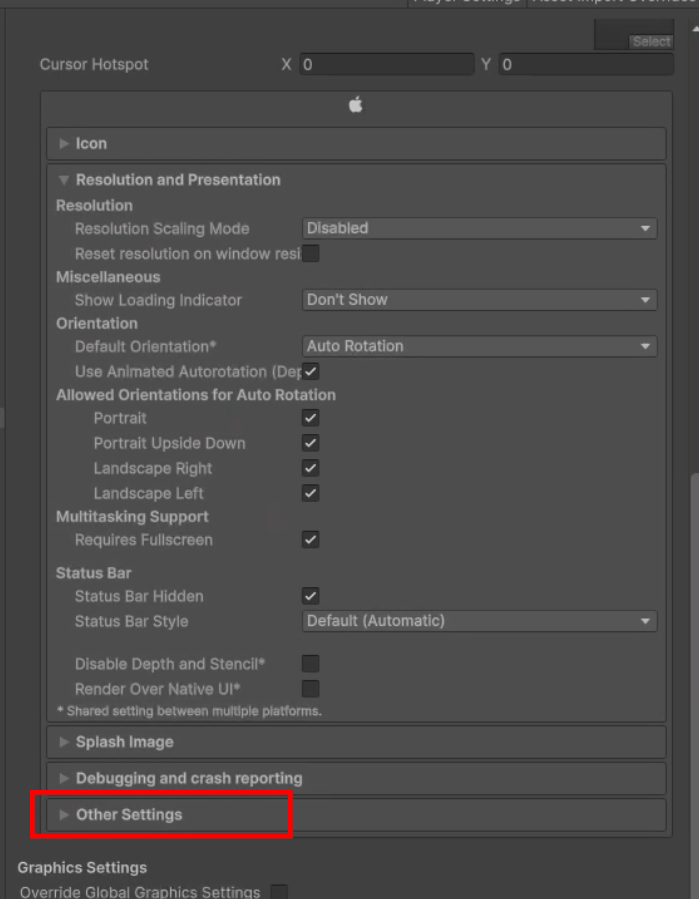This screenshot has height=899, width=699.
Task: Open the Show Loading Indicator dropdown
Action: (x=479, y=300)
